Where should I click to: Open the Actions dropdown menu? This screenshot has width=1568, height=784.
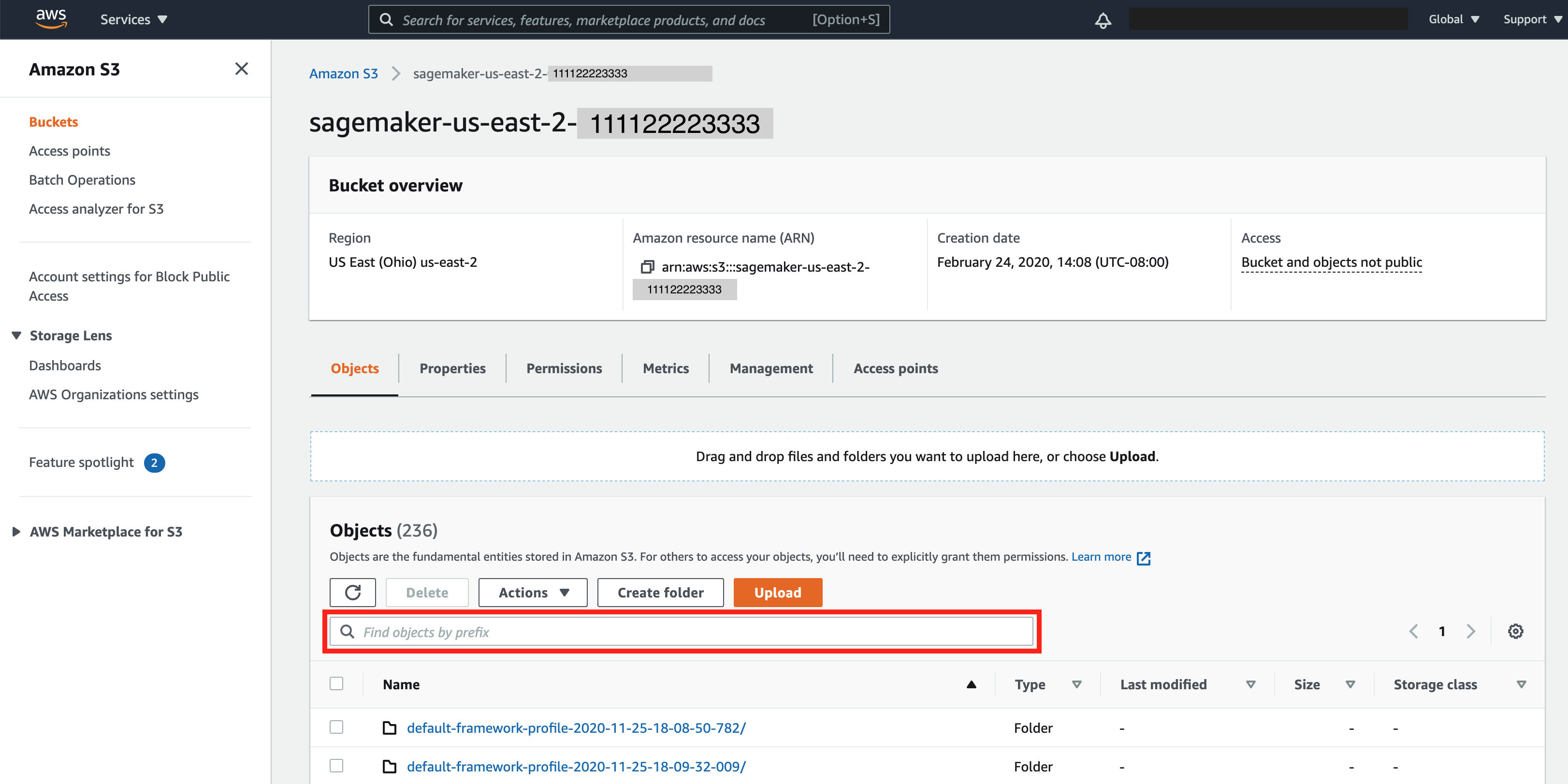(533, 592)
